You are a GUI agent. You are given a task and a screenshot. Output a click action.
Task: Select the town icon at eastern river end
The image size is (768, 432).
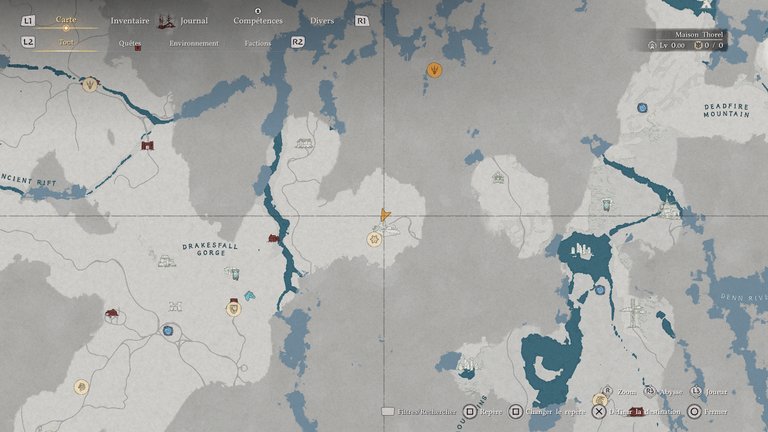(x=670, y=210)
